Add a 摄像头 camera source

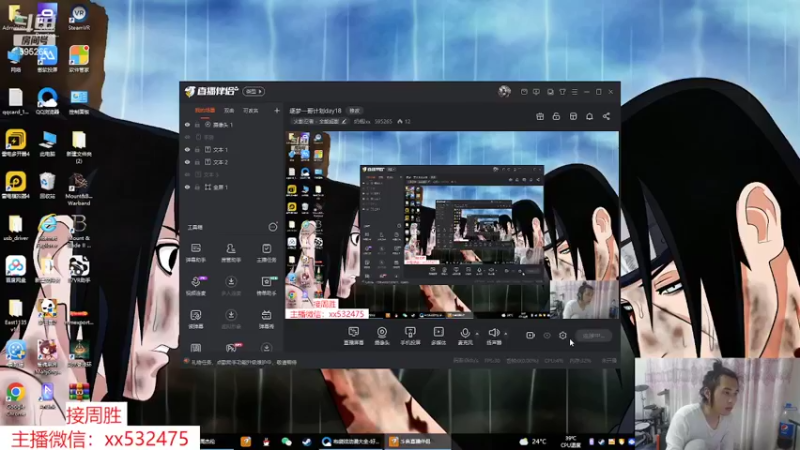pos(382,336)
